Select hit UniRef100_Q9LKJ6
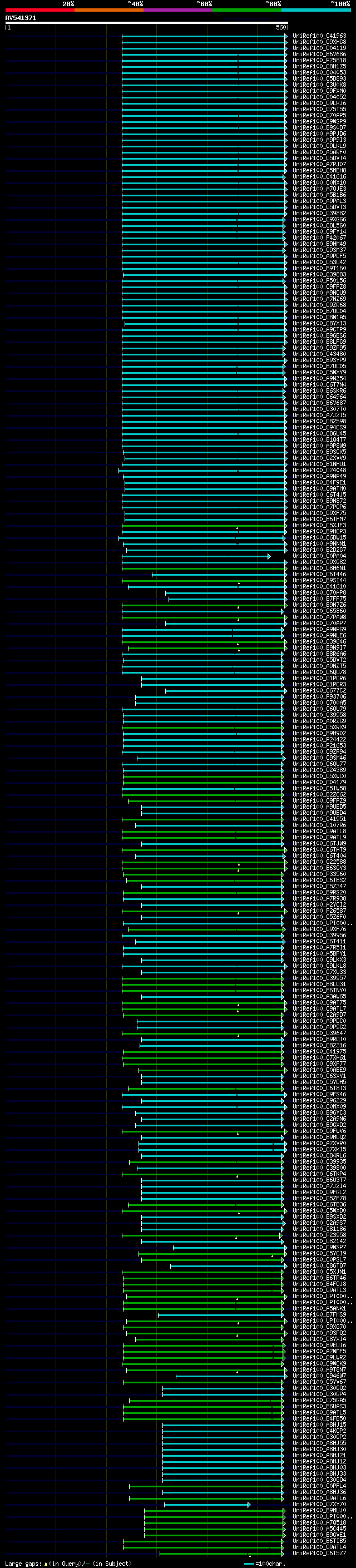The height and width of the screenshot is (1568, 356). click(319, 103)
